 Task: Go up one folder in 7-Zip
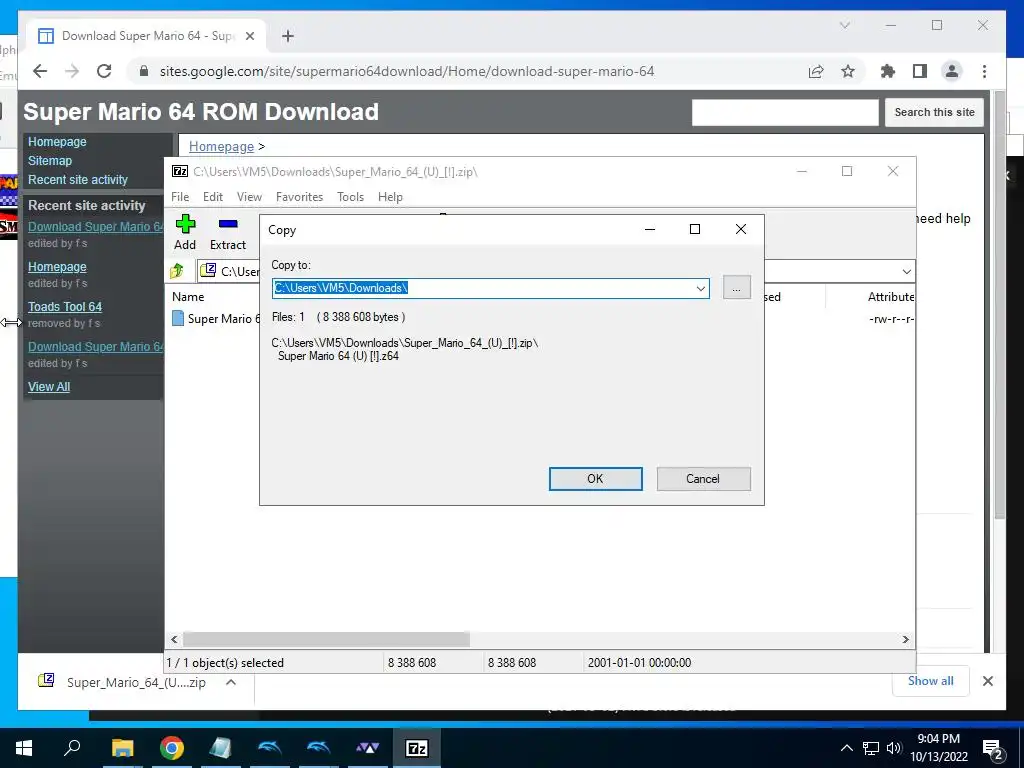pyautogui.click(x=177, y=270)
